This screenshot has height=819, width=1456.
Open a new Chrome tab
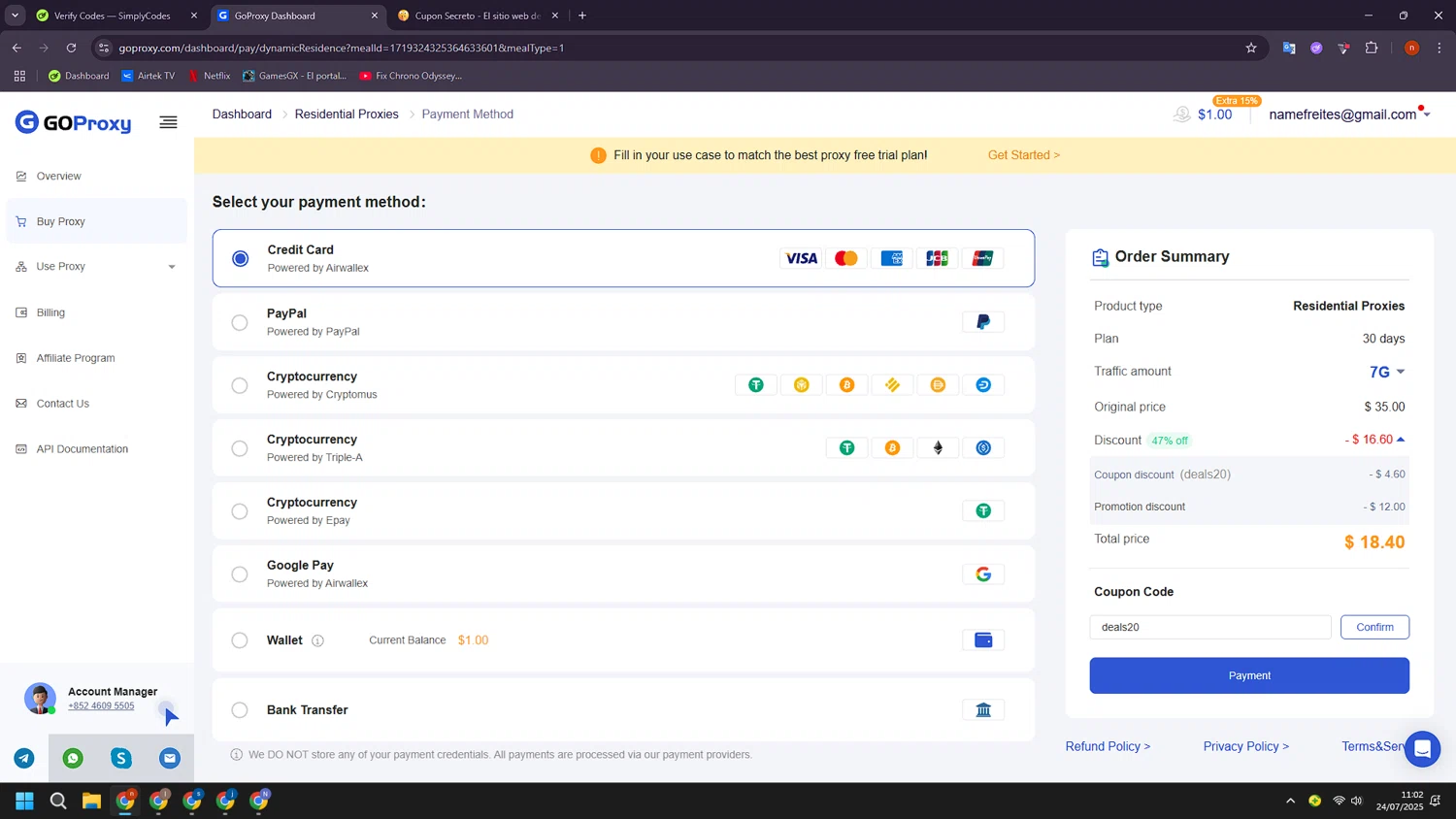(582, 16)
